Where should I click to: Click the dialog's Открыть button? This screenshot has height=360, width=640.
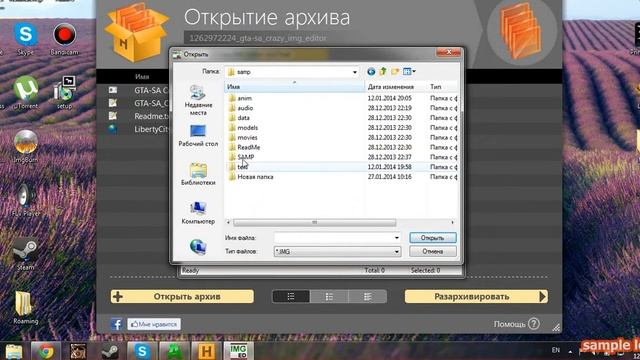433,238
